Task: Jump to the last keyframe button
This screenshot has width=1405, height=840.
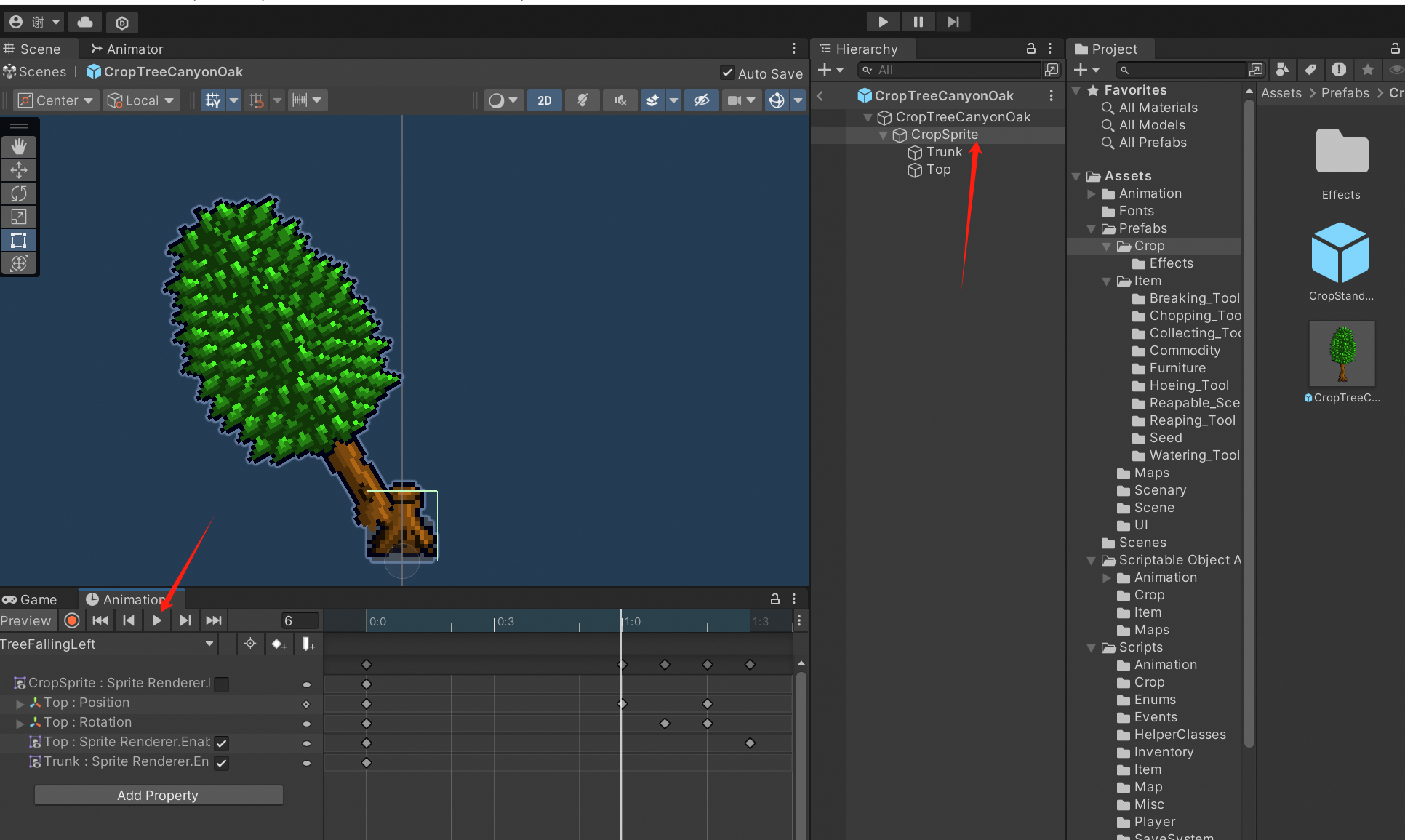Action: point(214,620)
